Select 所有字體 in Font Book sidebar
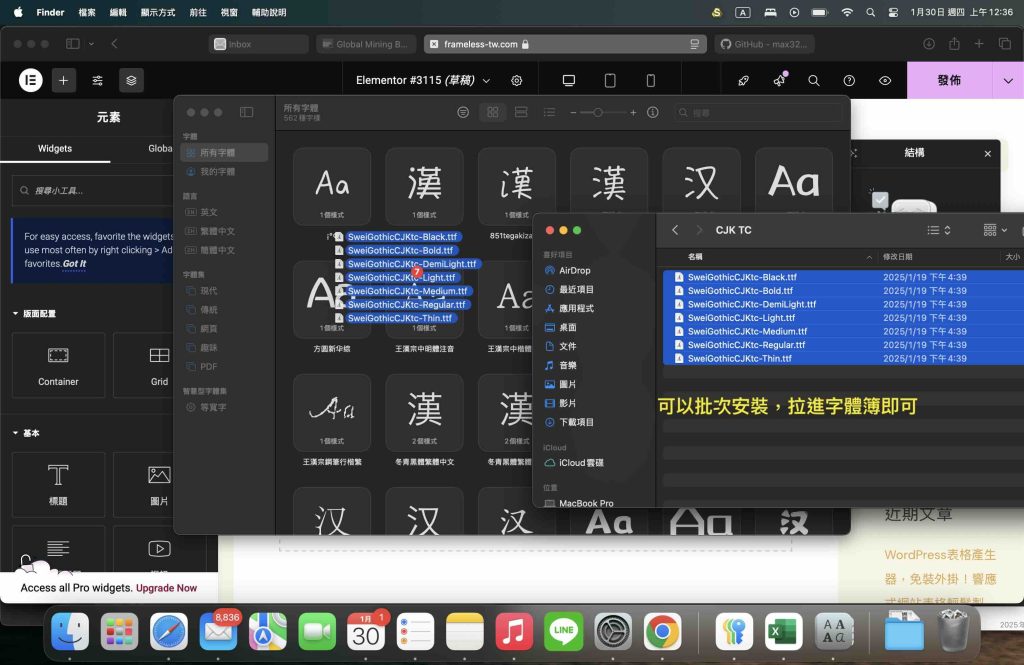 223,152
